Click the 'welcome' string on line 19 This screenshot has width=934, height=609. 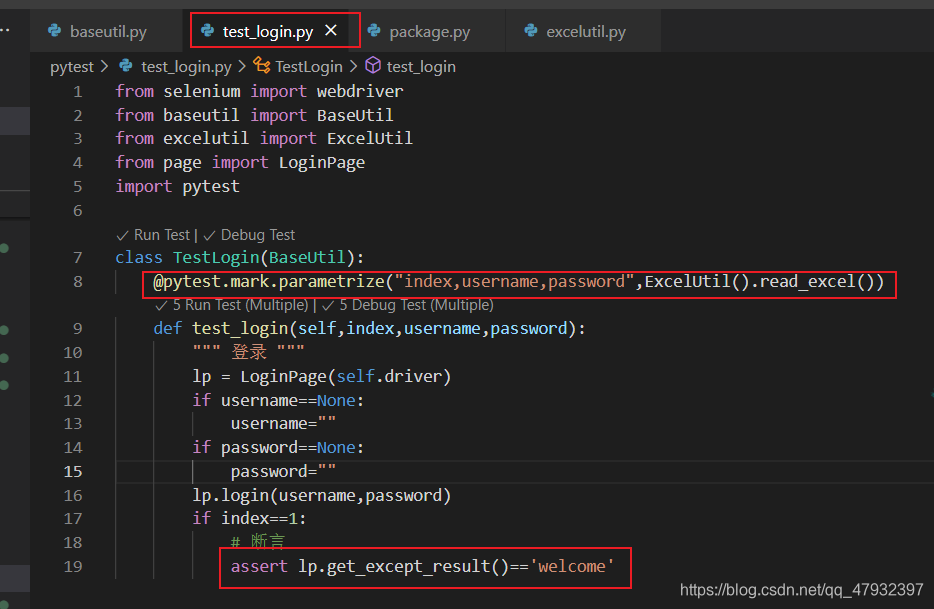pyautogui.click(x=572, y=566)
